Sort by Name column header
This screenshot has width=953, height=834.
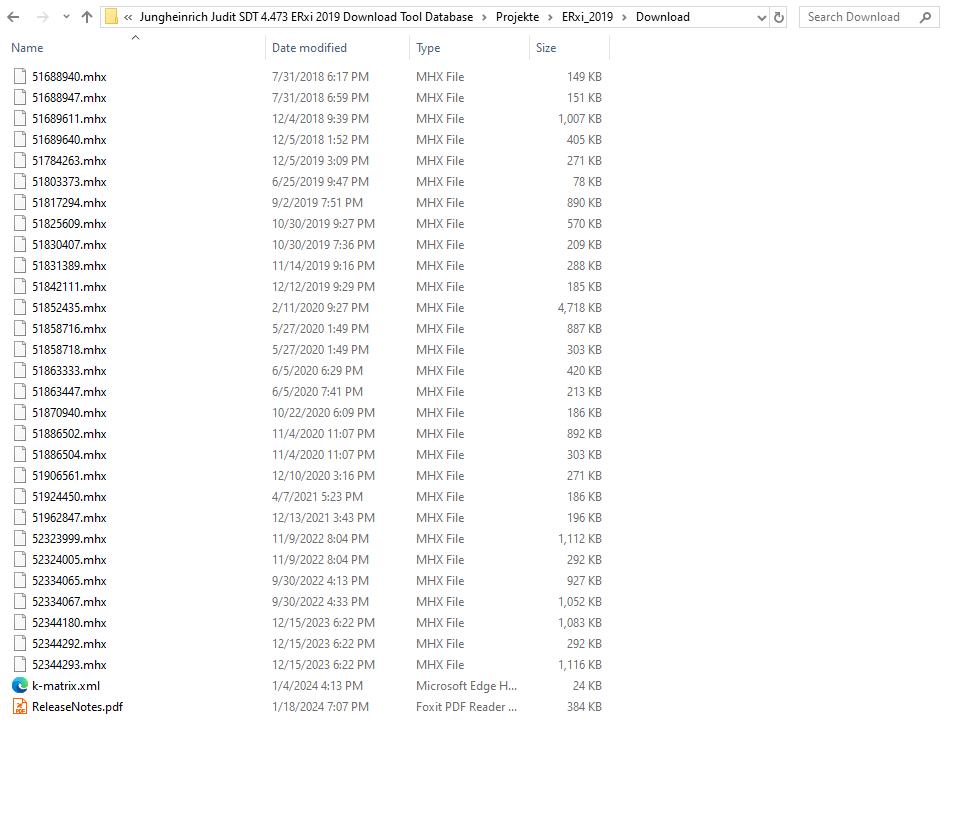pos(27,47)
